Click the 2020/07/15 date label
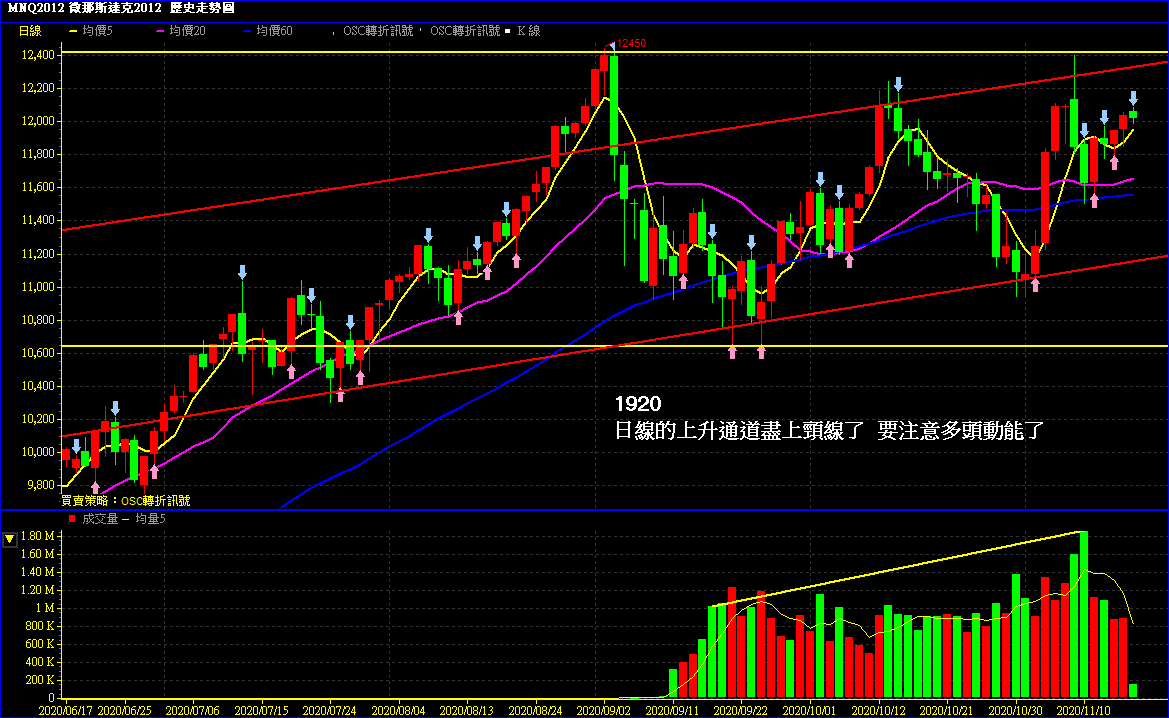This screenshot has height=718, width=1169. (x=262, y=711)
